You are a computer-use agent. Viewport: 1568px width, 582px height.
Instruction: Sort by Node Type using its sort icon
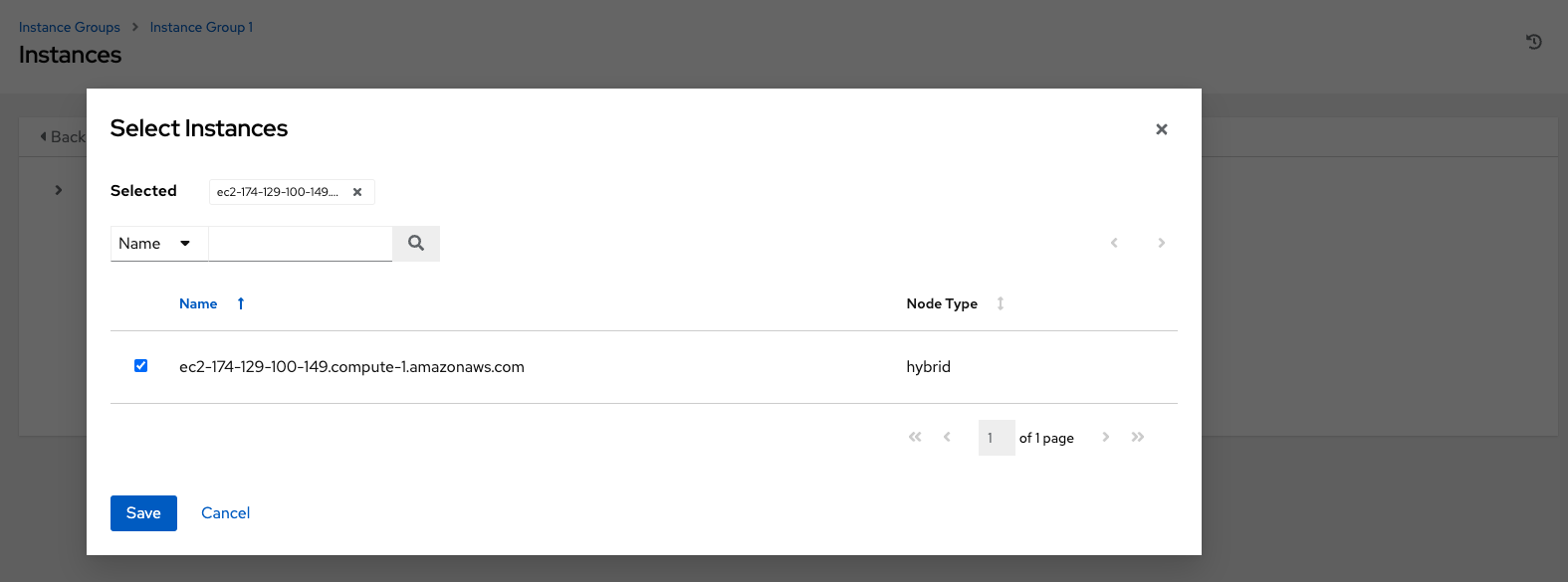tap(1000, 303)
